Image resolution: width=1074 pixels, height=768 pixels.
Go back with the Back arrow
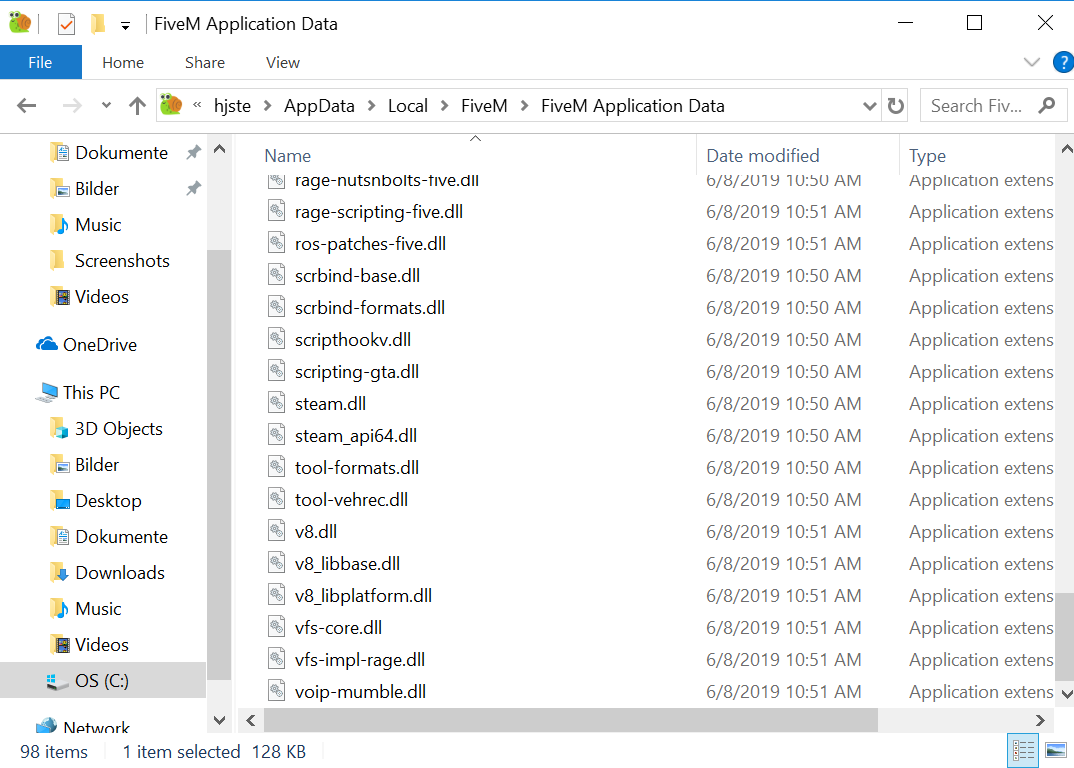27,106
